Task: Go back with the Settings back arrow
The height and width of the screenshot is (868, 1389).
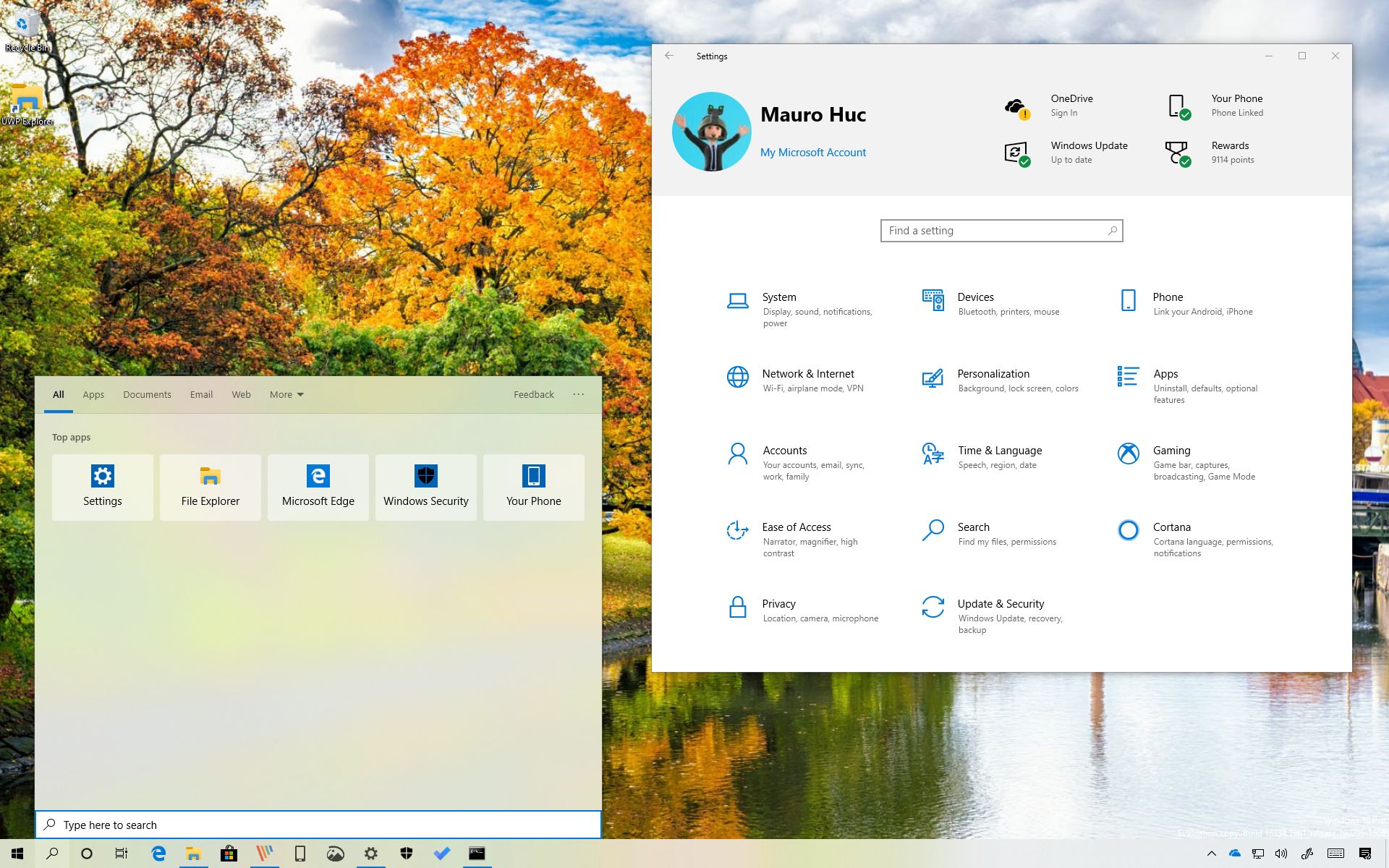Action: 669,56
